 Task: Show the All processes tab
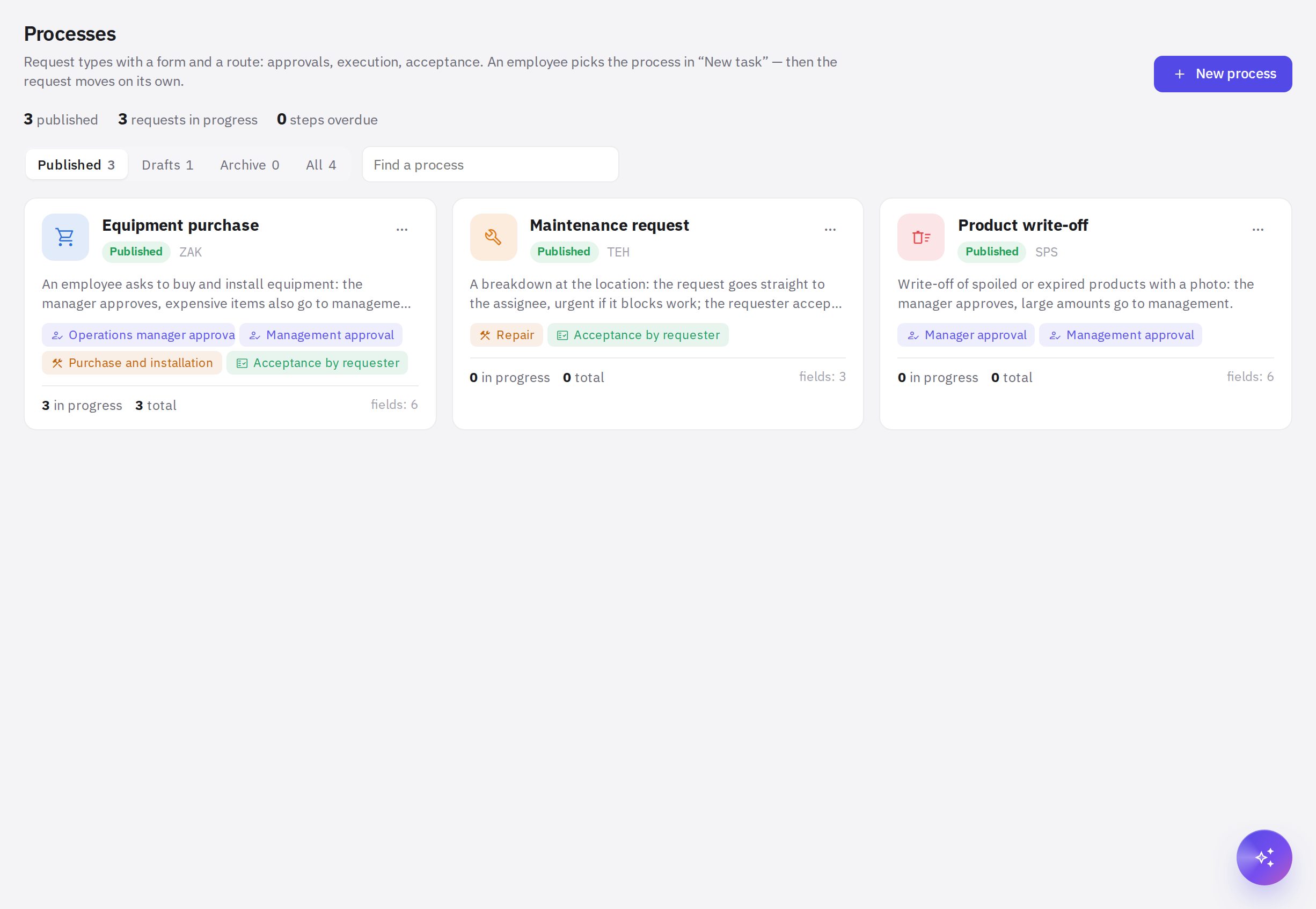[321, 165]
